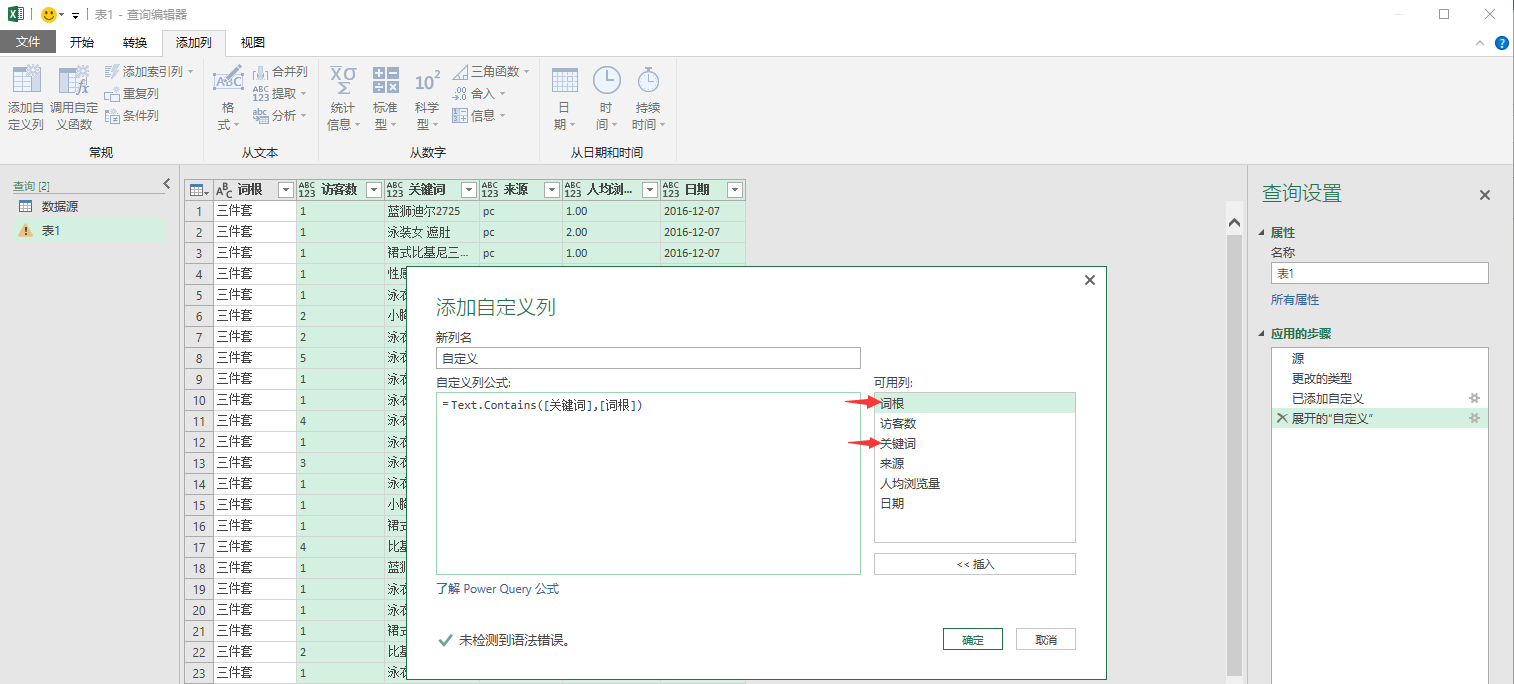Screen dimensions: 1514x684
Task: Switch to the Home (开始) tab
Action: [x=82, y=42]
